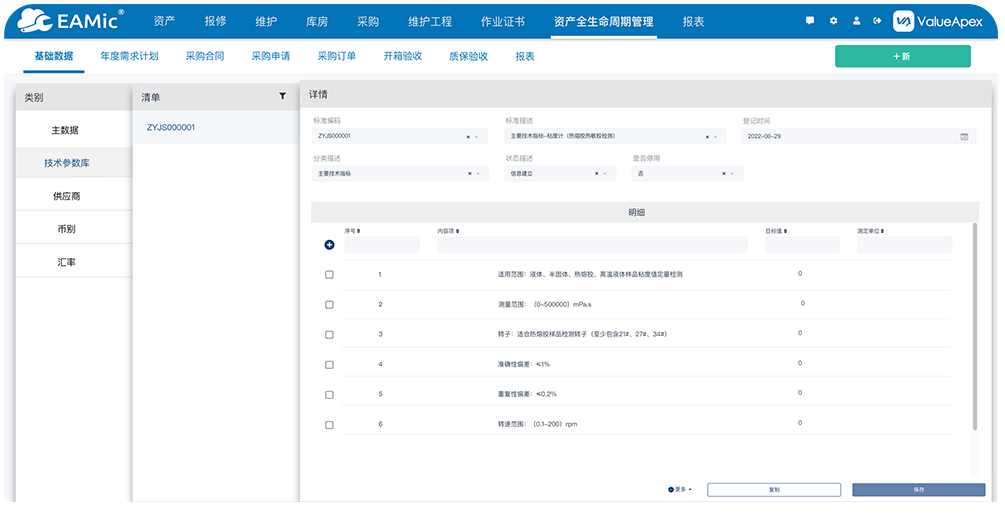
Task: Expand the 更多 options menu
Action: [x=680, y=490]
